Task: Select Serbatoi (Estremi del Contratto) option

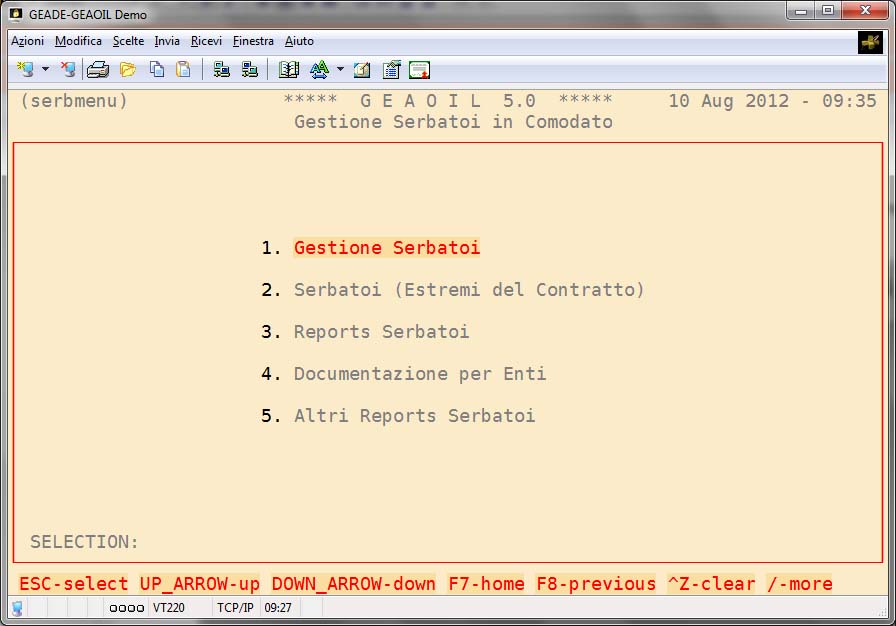Action: click(x=469, y=290)
